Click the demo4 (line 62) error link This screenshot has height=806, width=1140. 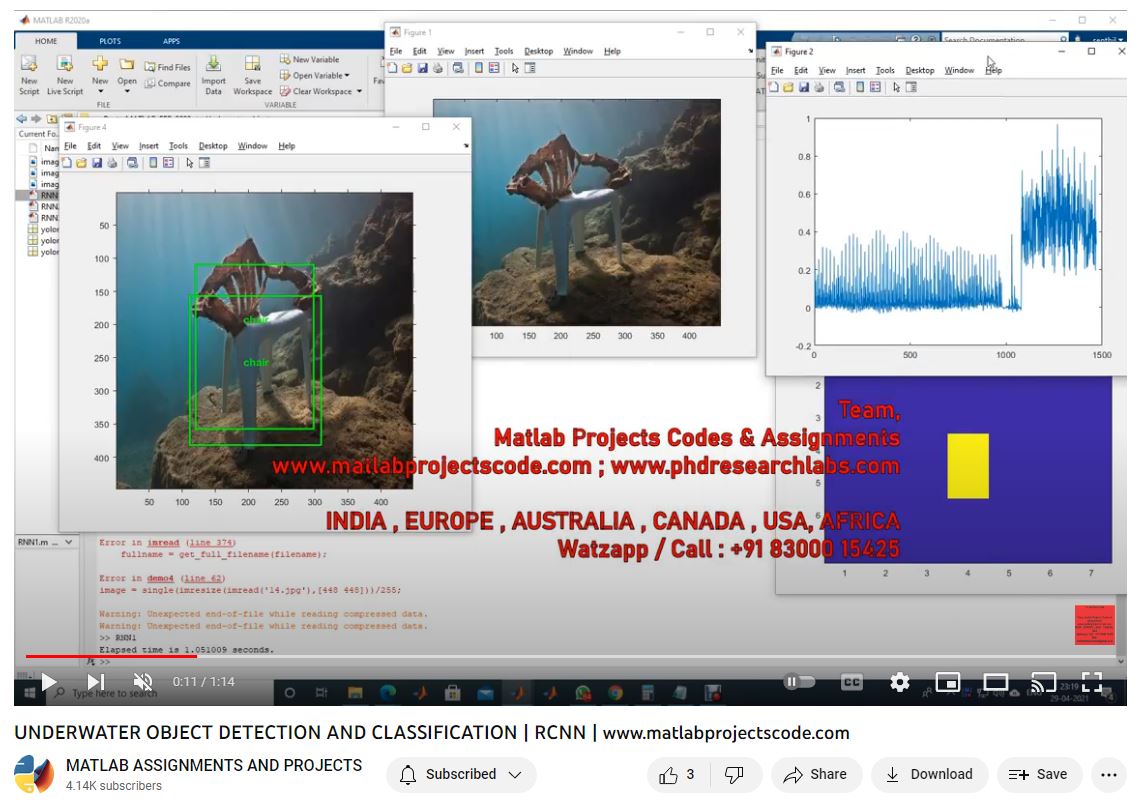tap(186, 579)
